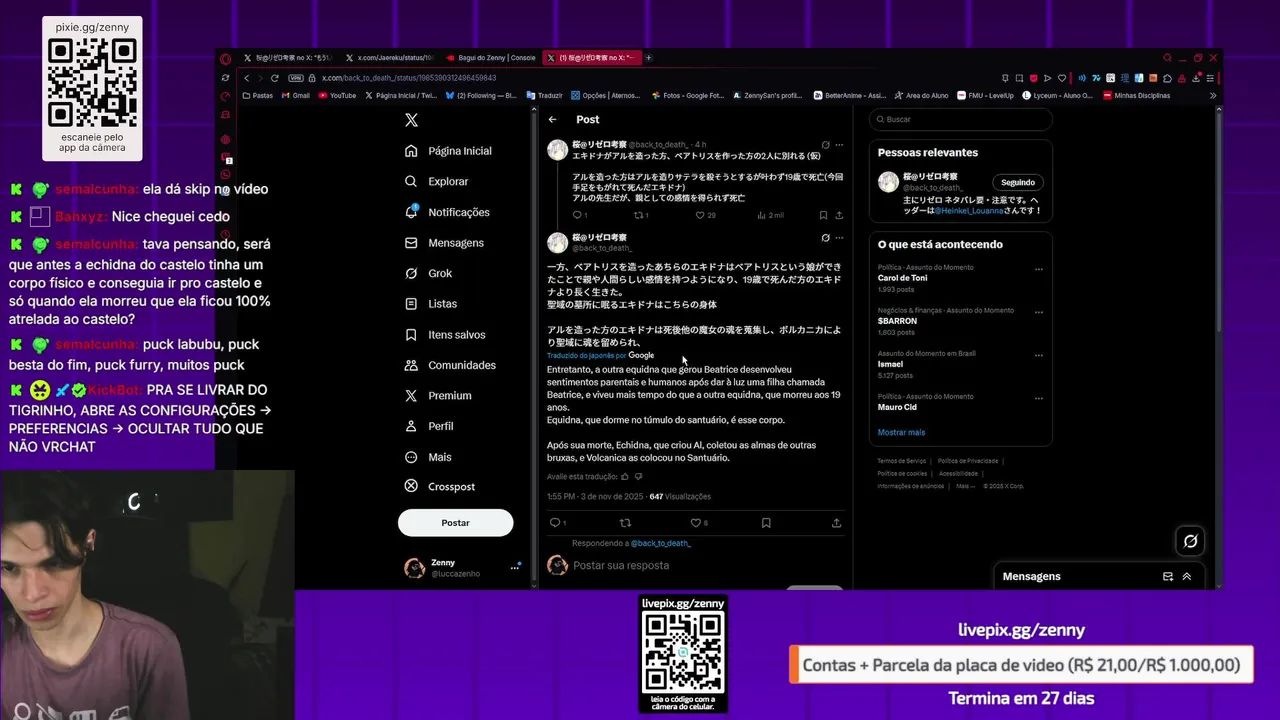Click Grok icon on main post
1280x720 pixels.
coord(825,238)
